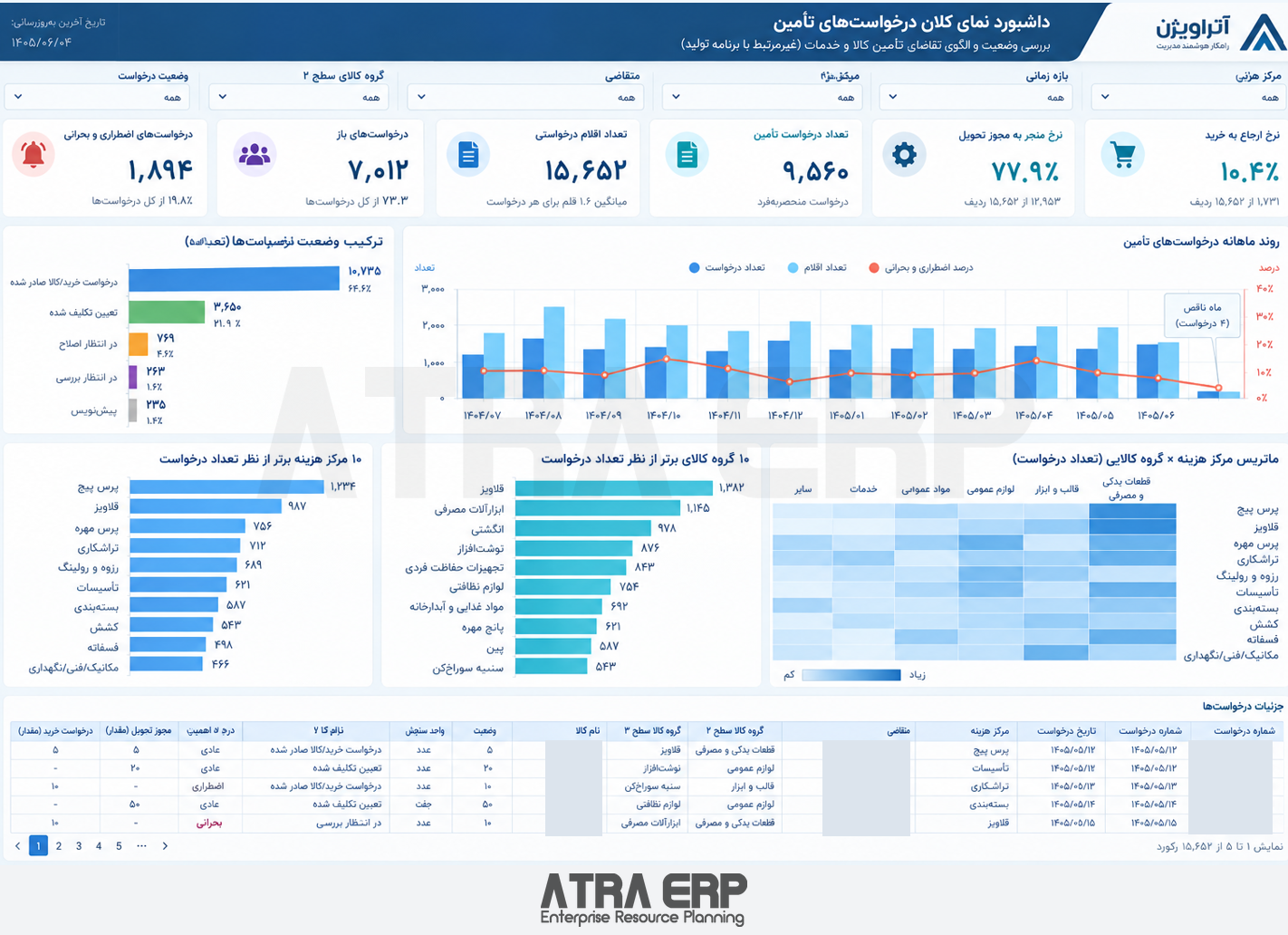Click the green تعیین تکلیف شده status bar
The height and width of the screenshot is (935, 1288).
(x=167, y=312)
